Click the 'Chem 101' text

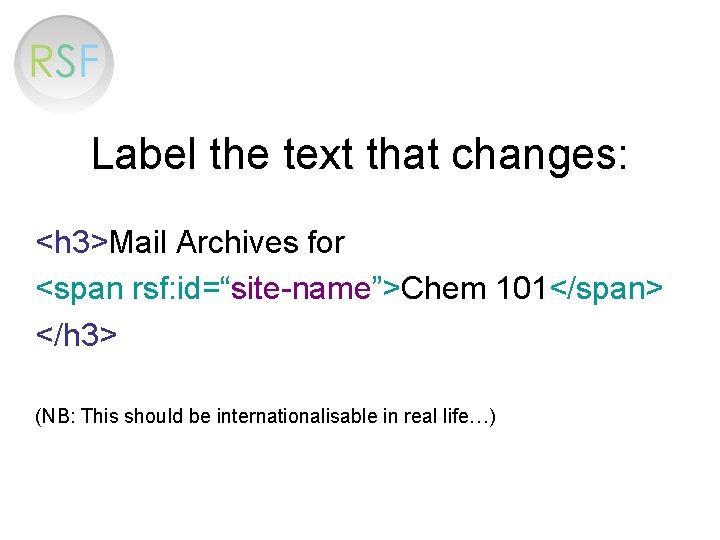coord(473,288)
